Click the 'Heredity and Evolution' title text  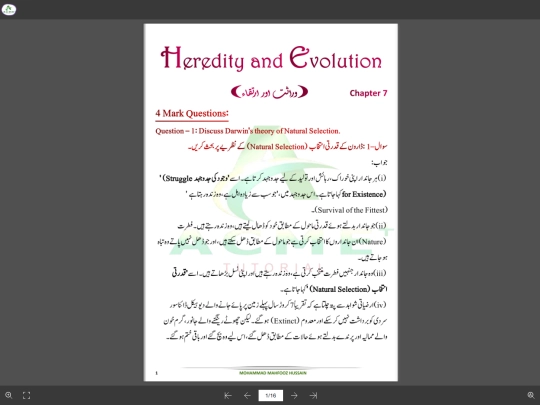click(271, 59)
